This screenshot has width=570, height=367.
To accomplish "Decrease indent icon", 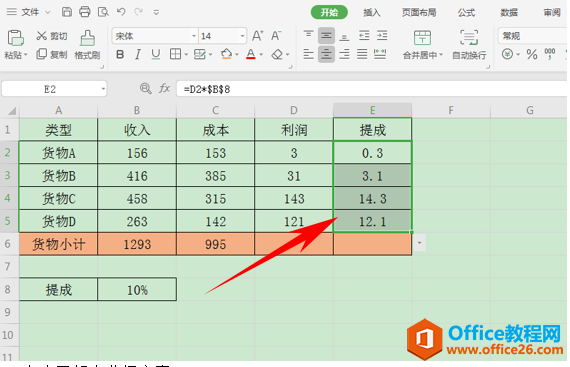I will [x=364, y=36].
